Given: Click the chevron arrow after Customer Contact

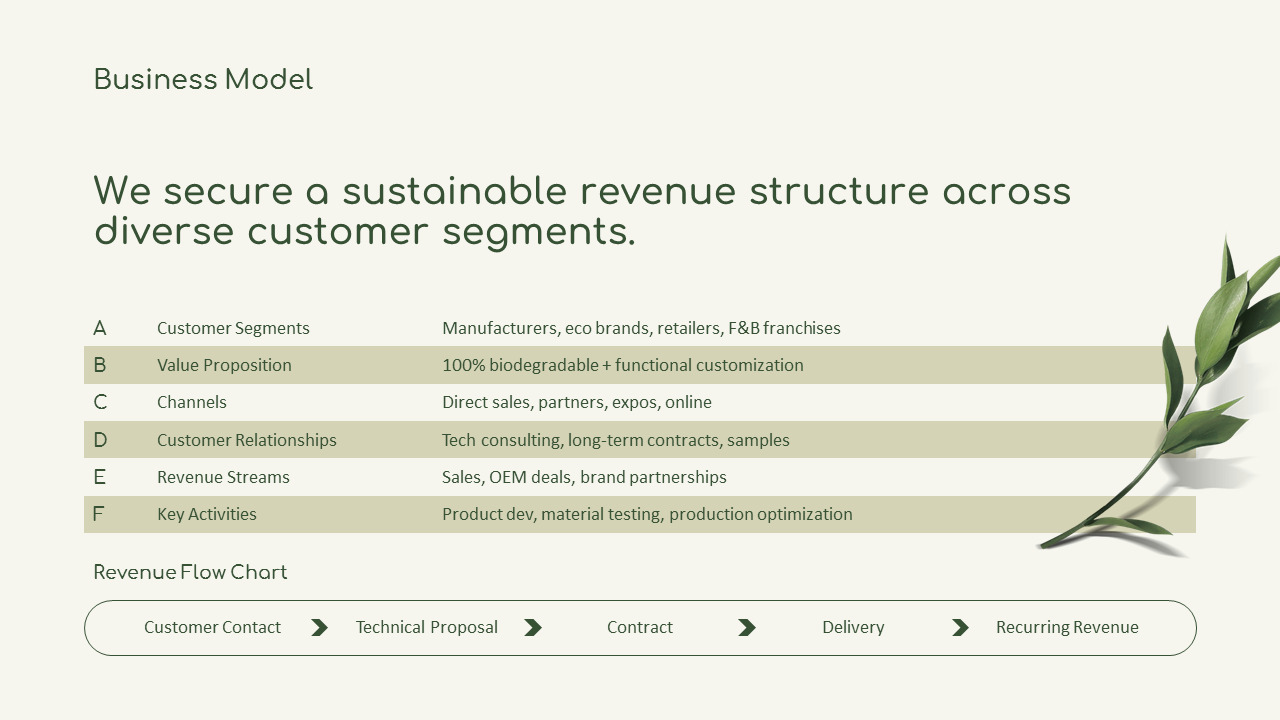Looking at the screenshot, I should pos(319,628).
